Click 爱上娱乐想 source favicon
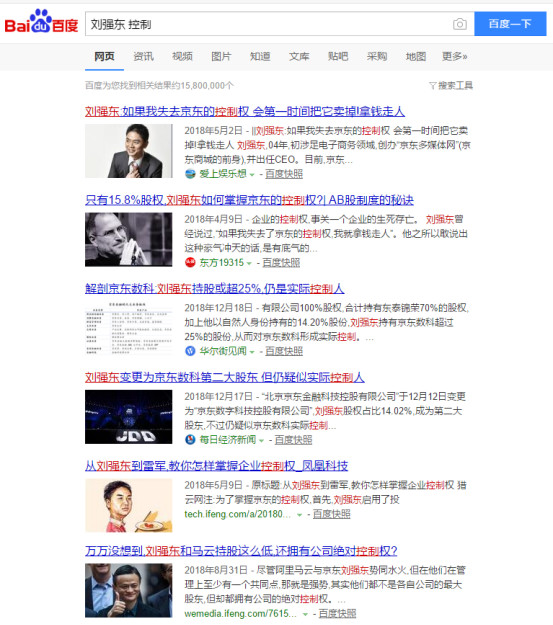Image resolution: width=553 pixels, height=625 pixels. pyautogui.click(x=190, y=174)
